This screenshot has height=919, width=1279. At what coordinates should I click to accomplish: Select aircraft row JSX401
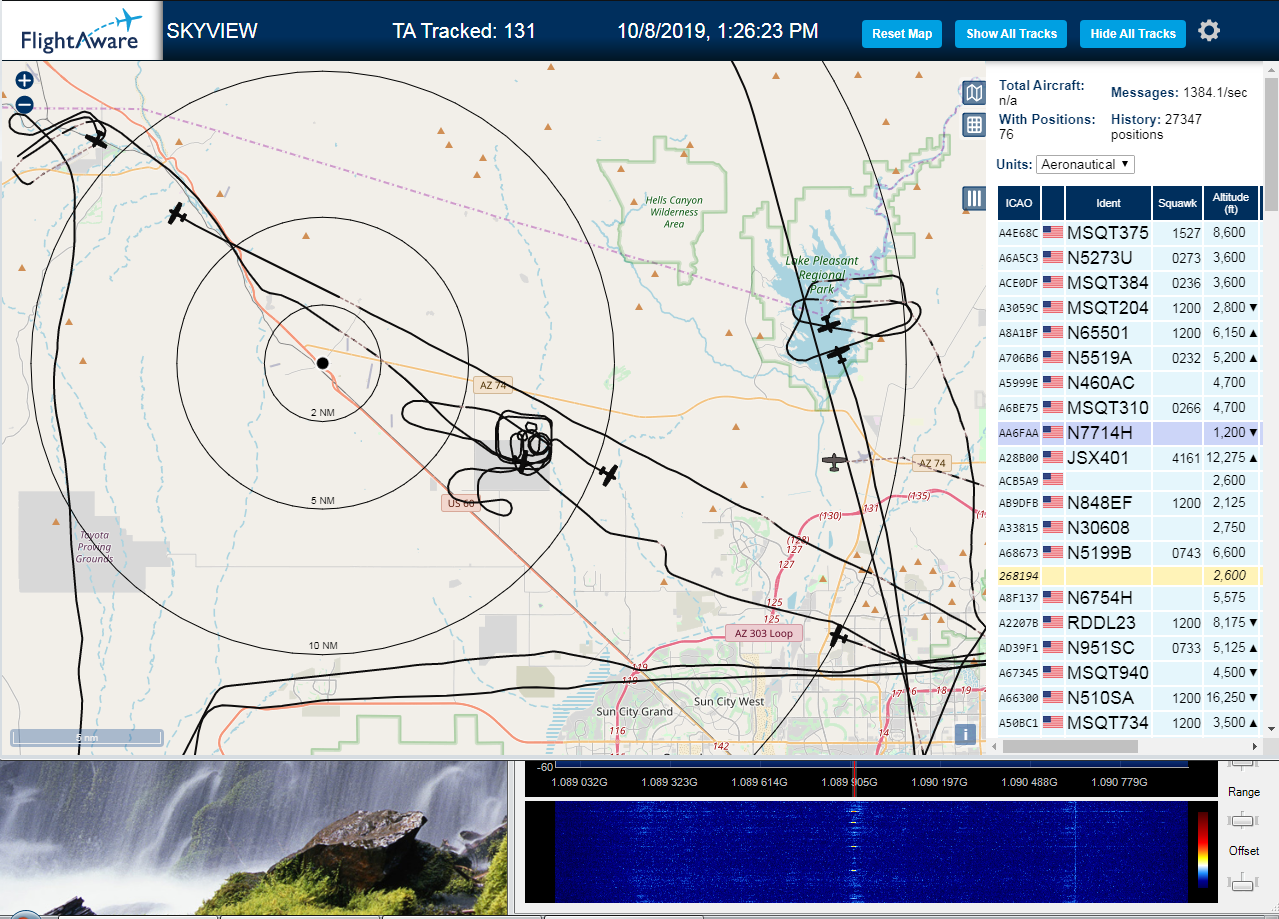1129,458
